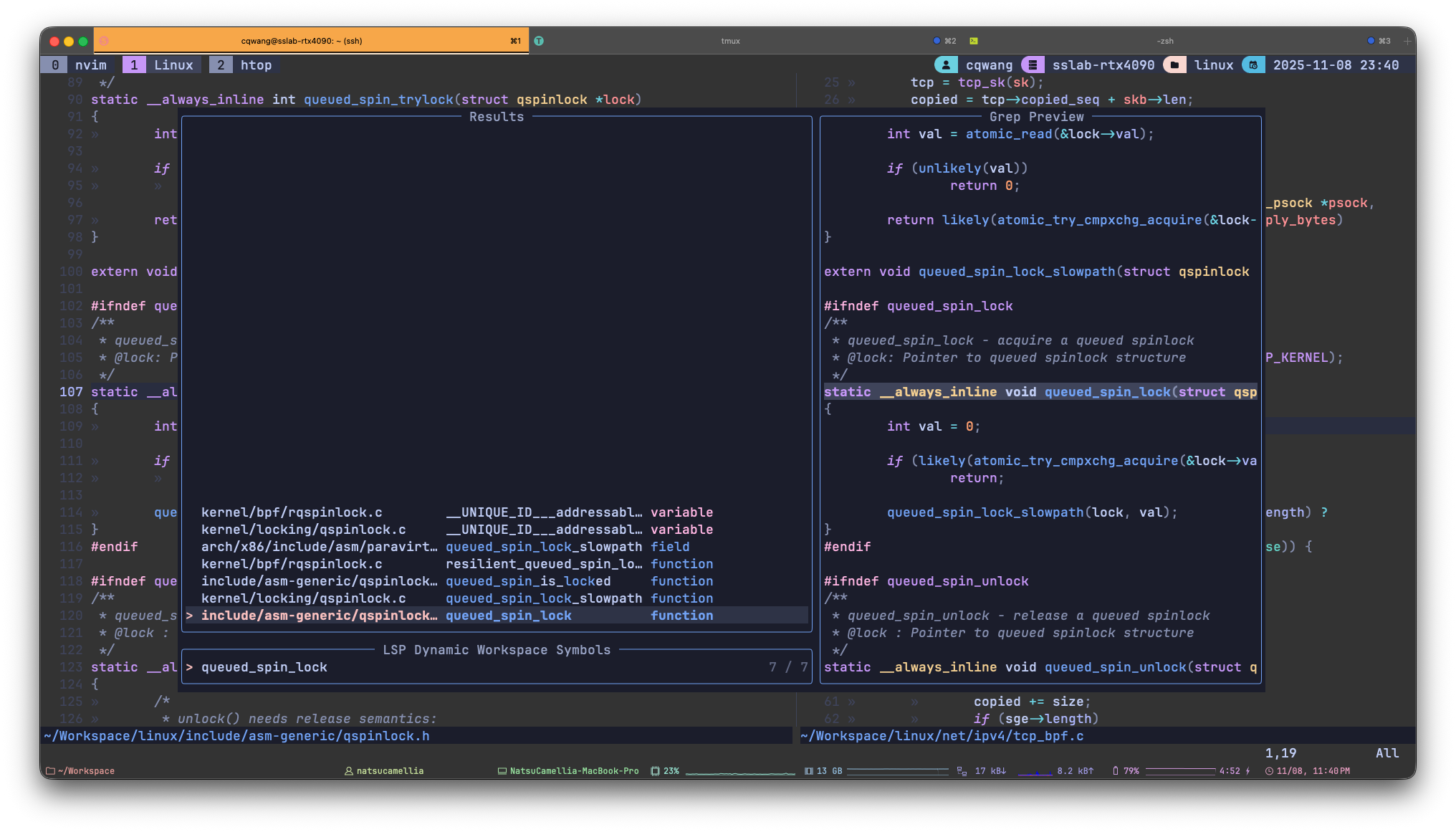Click the server list icon next to sslab-rtx4090
The width and height of the screenshot is (1456, 832).
click(1033, 64)
